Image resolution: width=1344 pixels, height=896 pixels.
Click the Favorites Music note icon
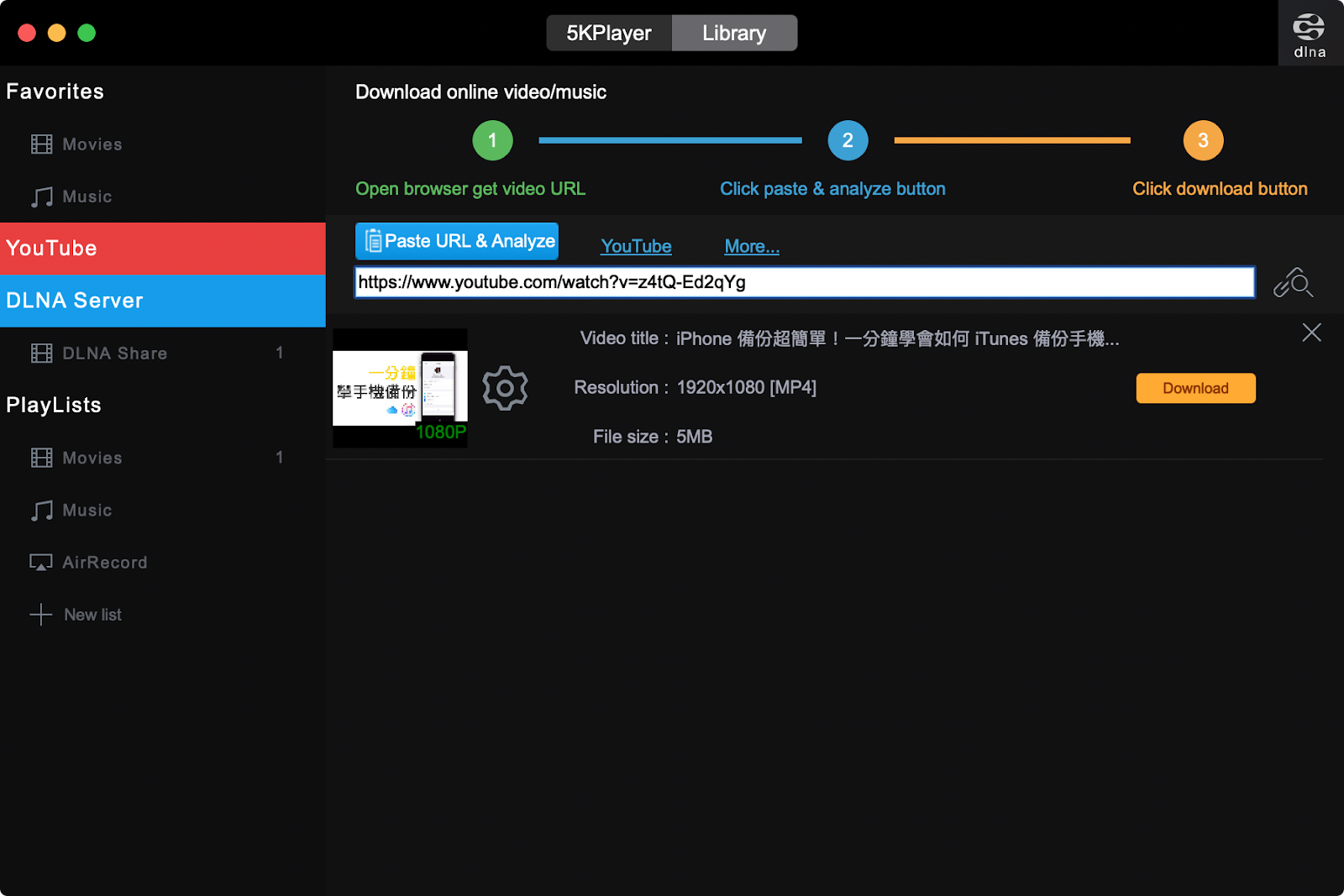(x=41, y=196)
